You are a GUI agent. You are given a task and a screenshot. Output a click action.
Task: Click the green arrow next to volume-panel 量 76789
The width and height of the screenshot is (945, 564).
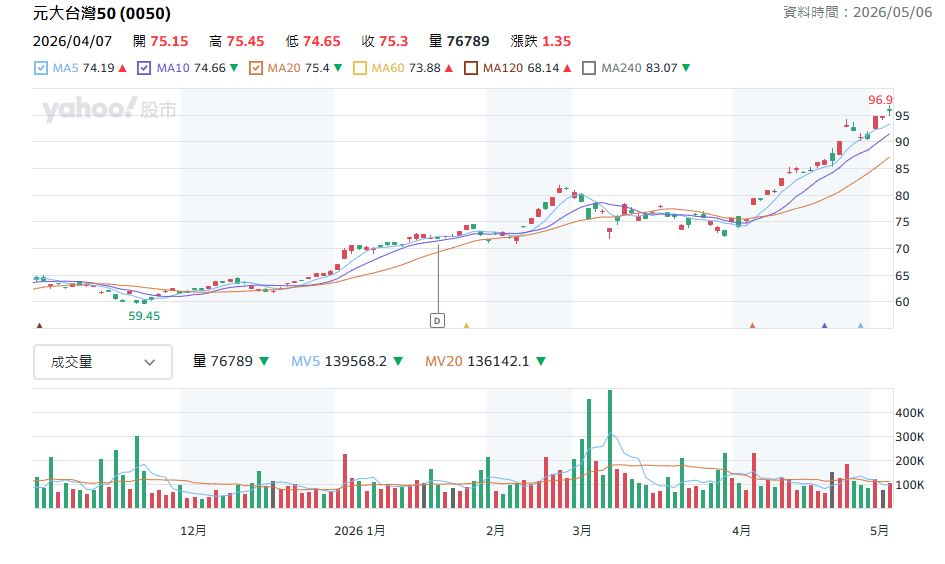coord(264,362)
